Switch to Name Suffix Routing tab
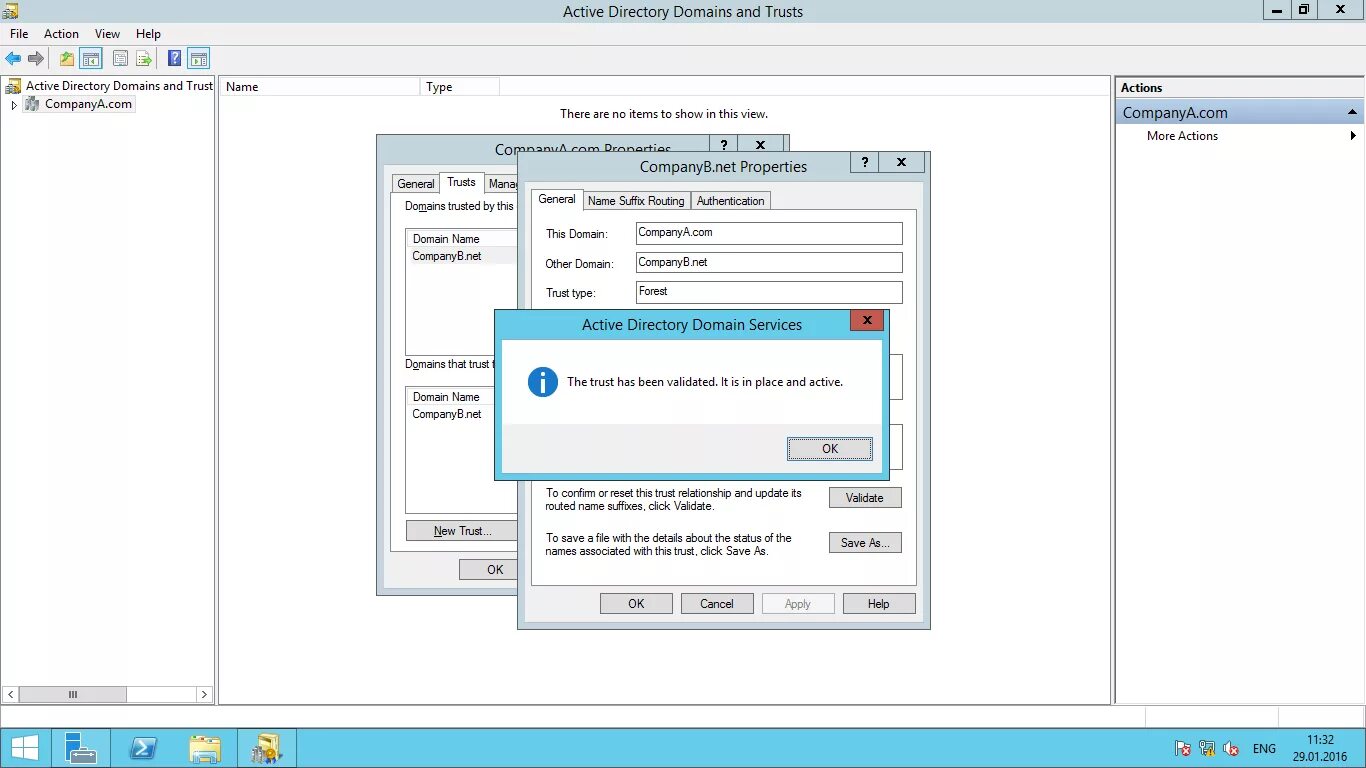 (x=636, y=201)
